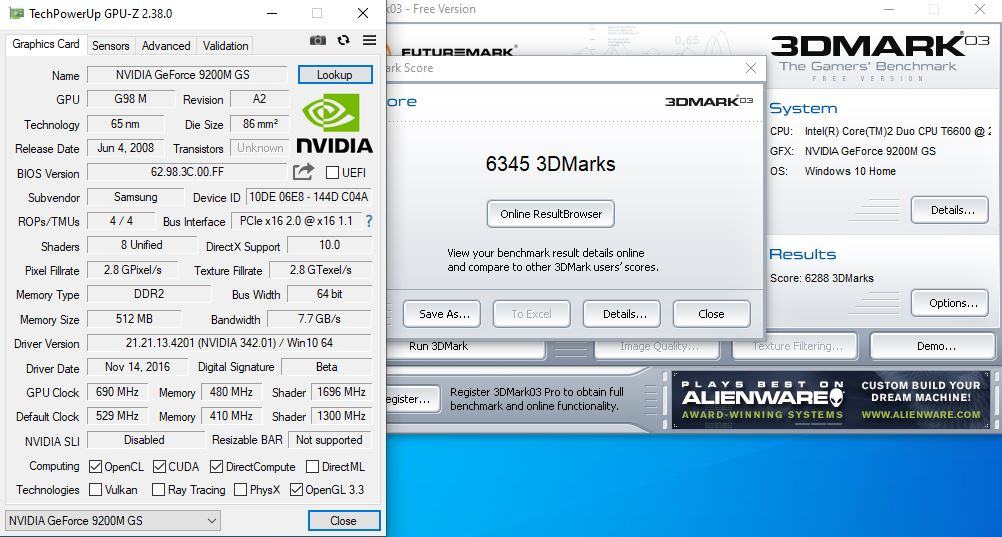This screenshot has width=1002, height=537.
Task: Click the GPU-Z title bar app icon
Action: point(16,13)
